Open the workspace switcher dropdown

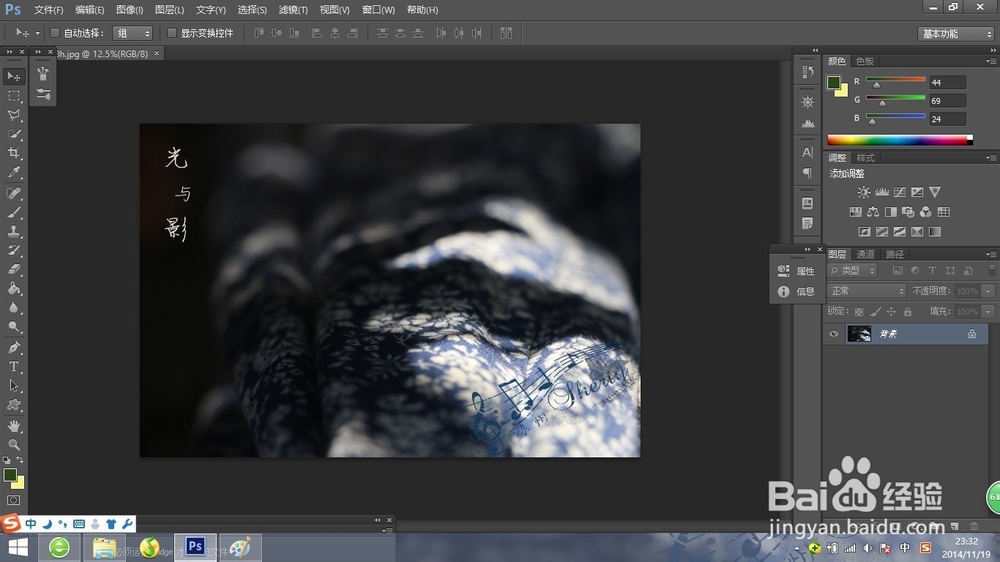click(x=956, y=34)
